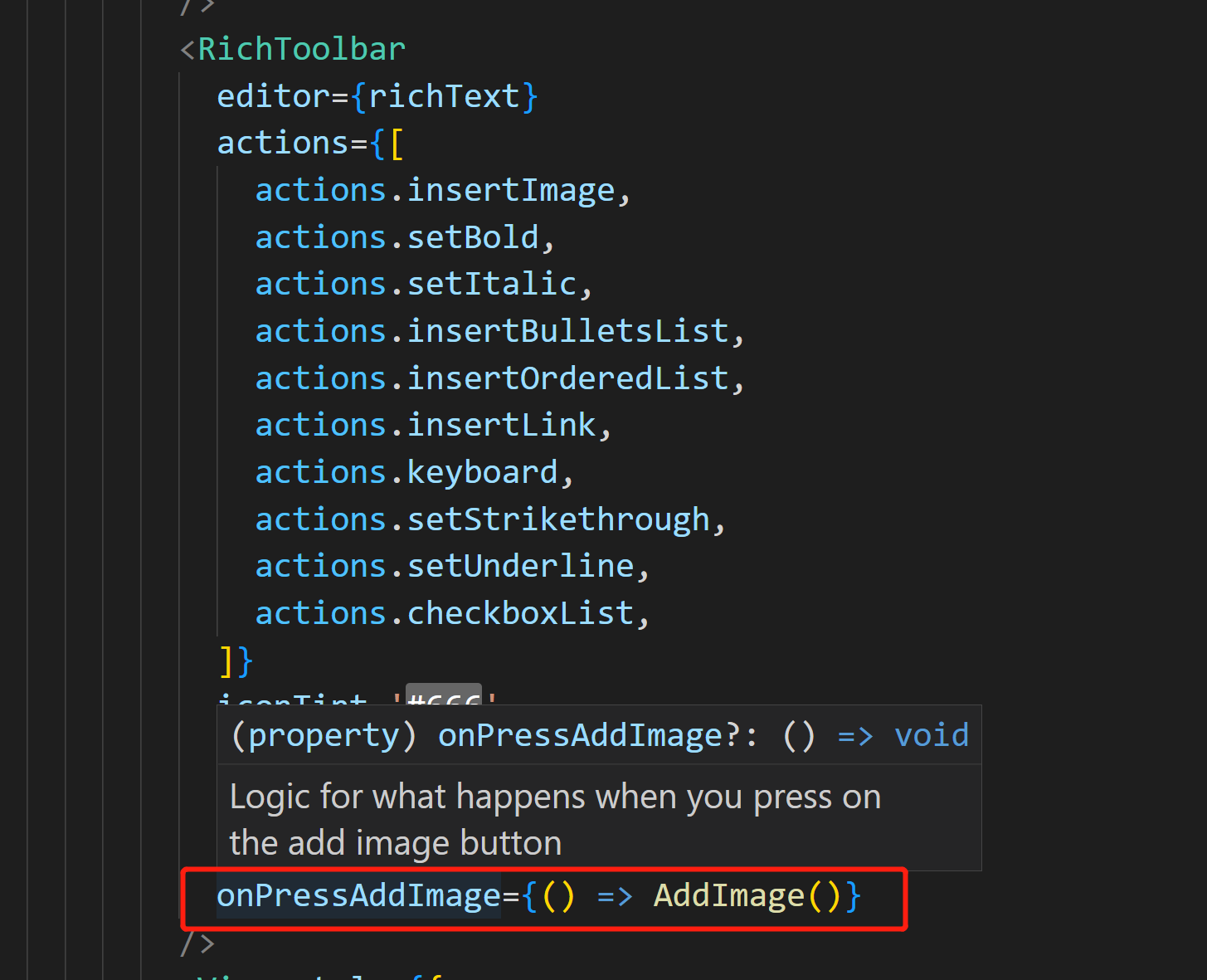Click the onPressAddImage prop in the code
The image size is (1207, 980).
click(x=358, y=896)
